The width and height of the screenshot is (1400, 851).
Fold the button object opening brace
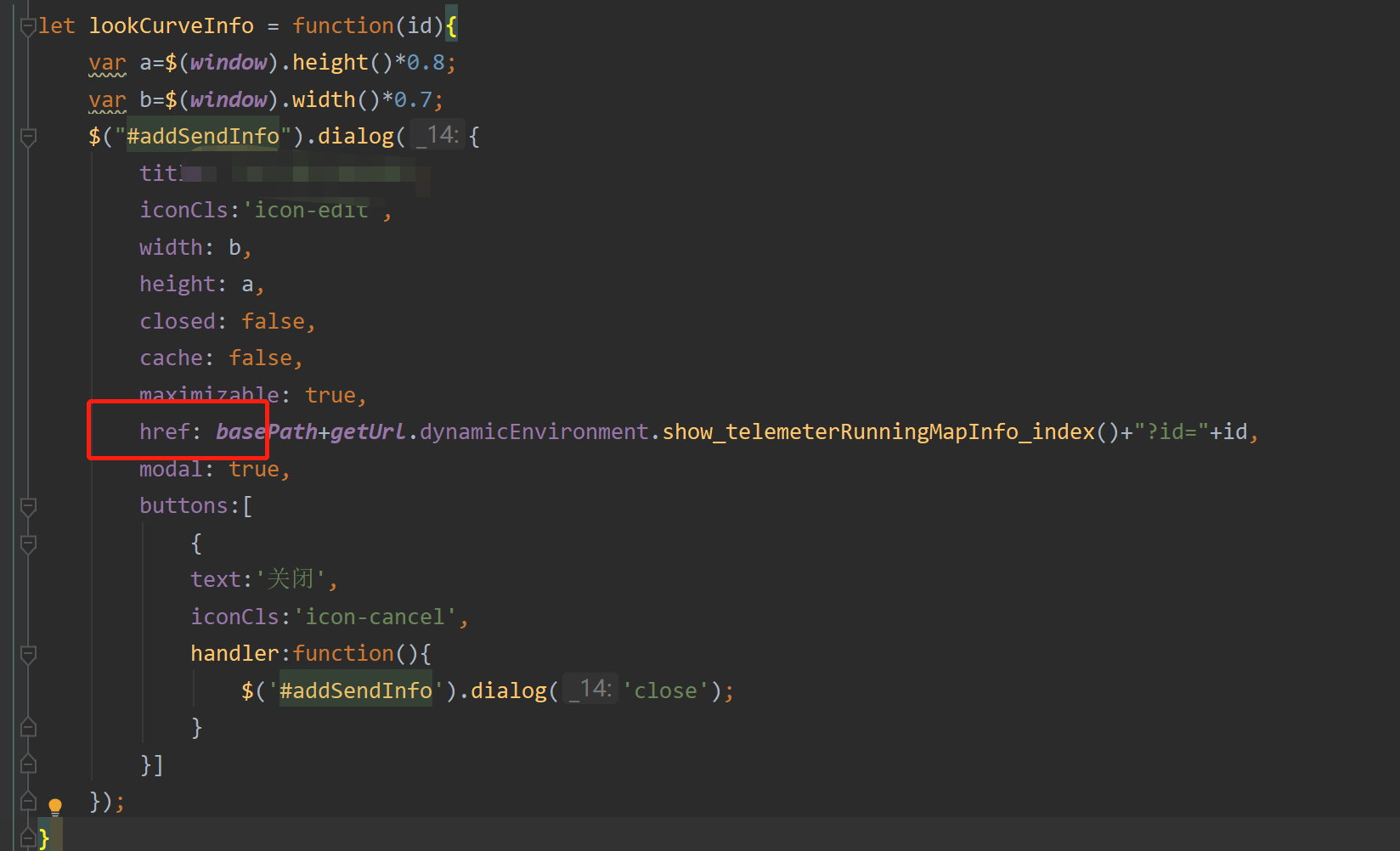click(x=28, y=544)
